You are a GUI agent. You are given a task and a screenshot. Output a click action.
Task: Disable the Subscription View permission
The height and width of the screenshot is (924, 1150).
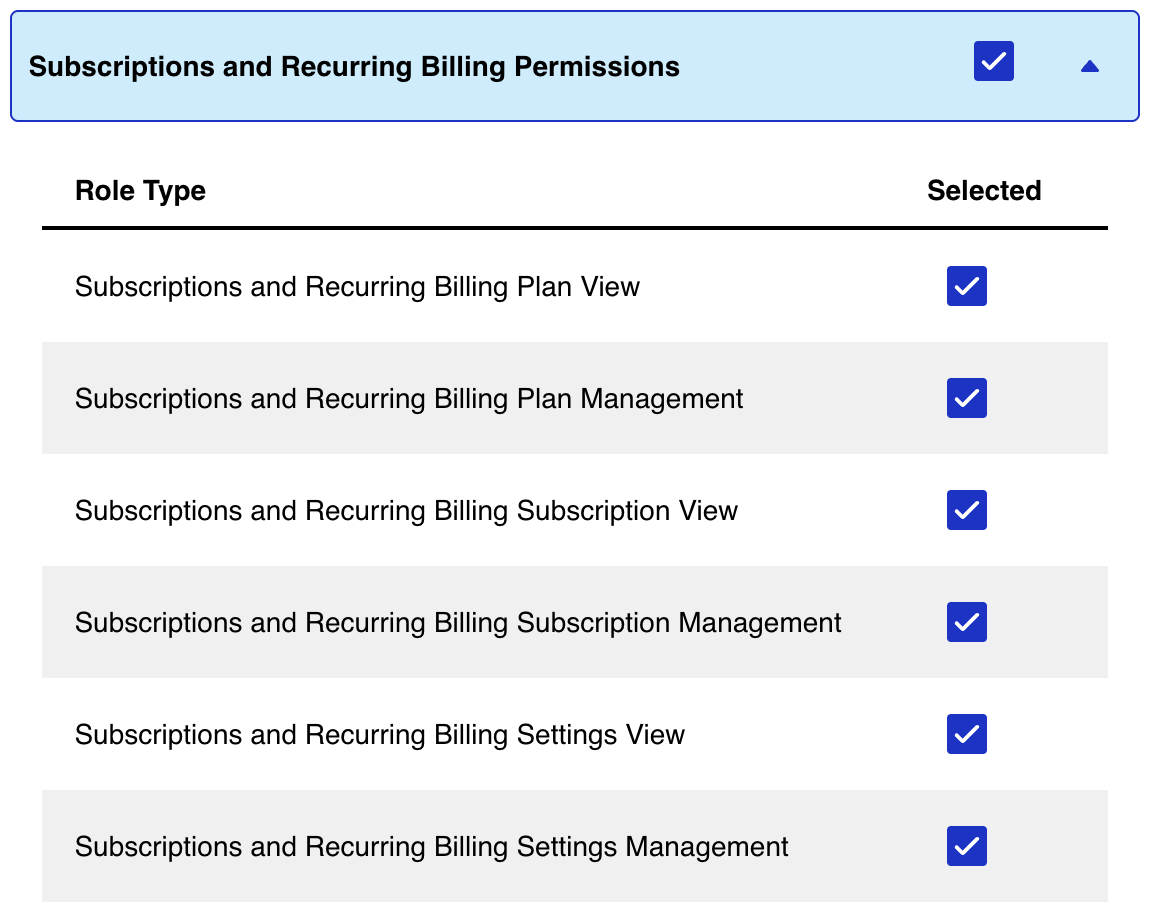coord(966,510)
